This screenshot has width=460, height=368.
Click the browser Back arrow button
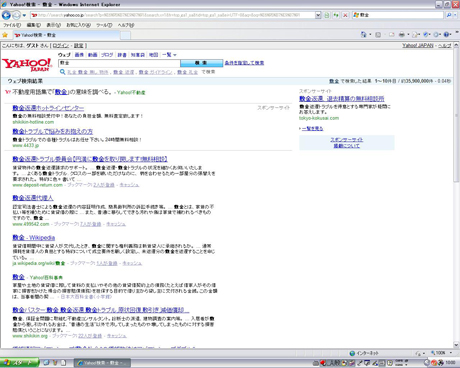pos(6,15)
